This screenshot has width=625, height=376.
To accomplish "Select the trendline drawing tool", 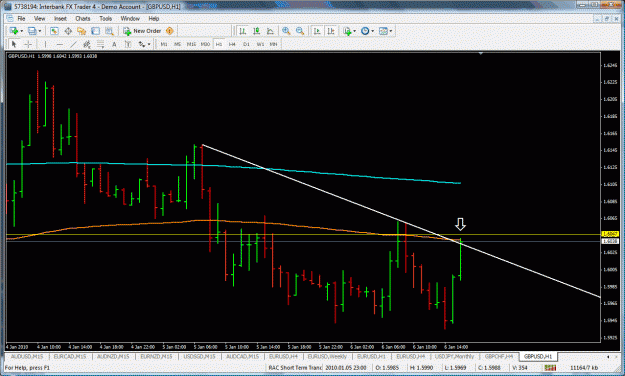I will coord(73,44).
